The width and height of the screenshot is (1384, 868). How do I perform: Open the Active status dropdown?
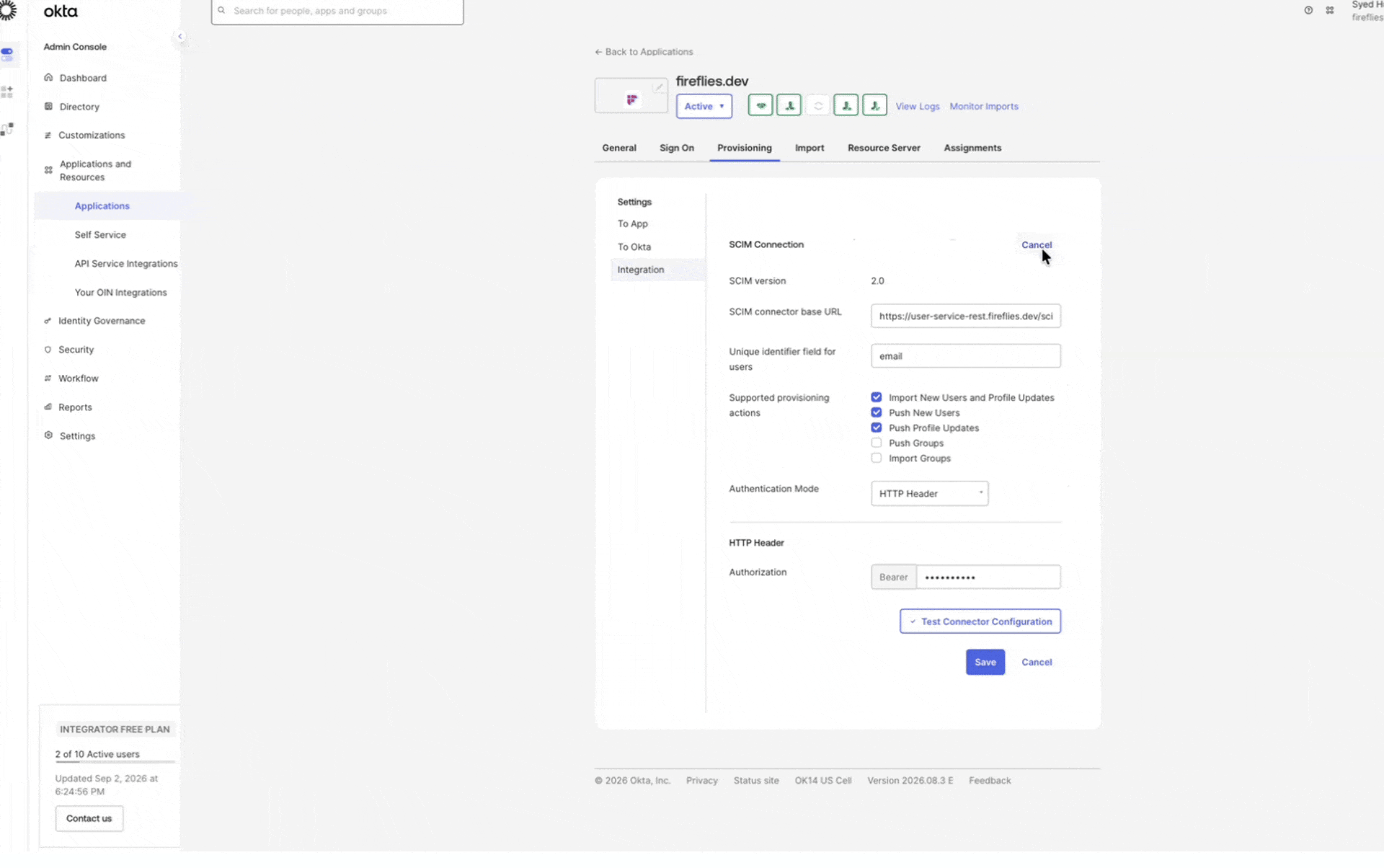click(x=704, y=107)
